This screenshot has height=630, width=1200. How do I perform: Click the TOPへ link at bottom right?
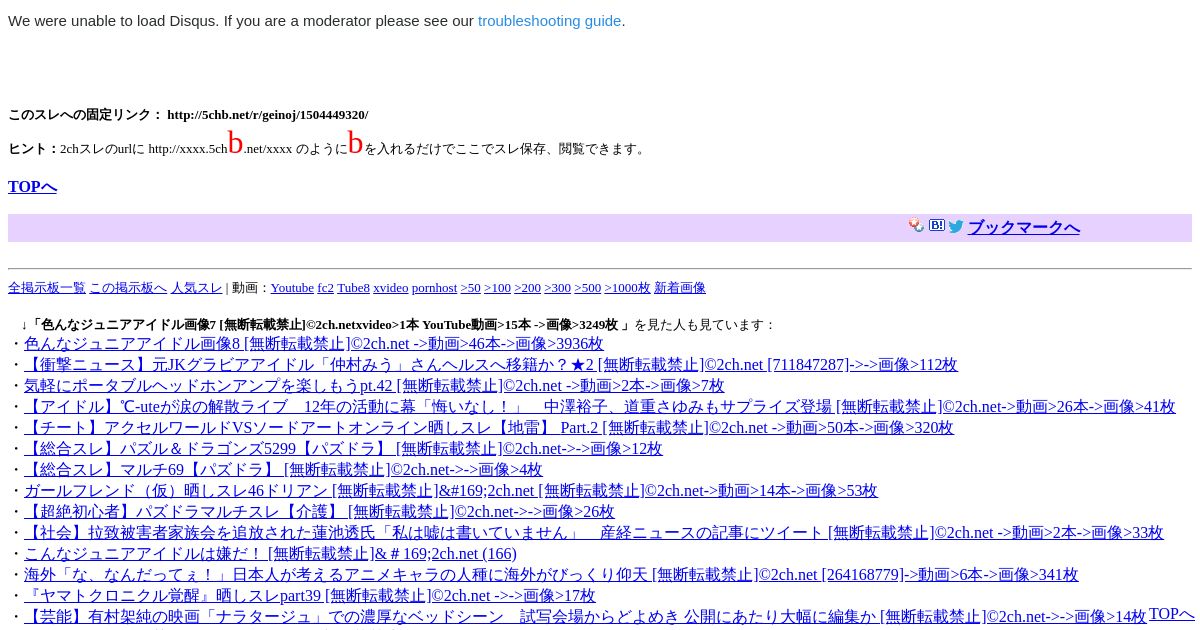pos(1171,614)
